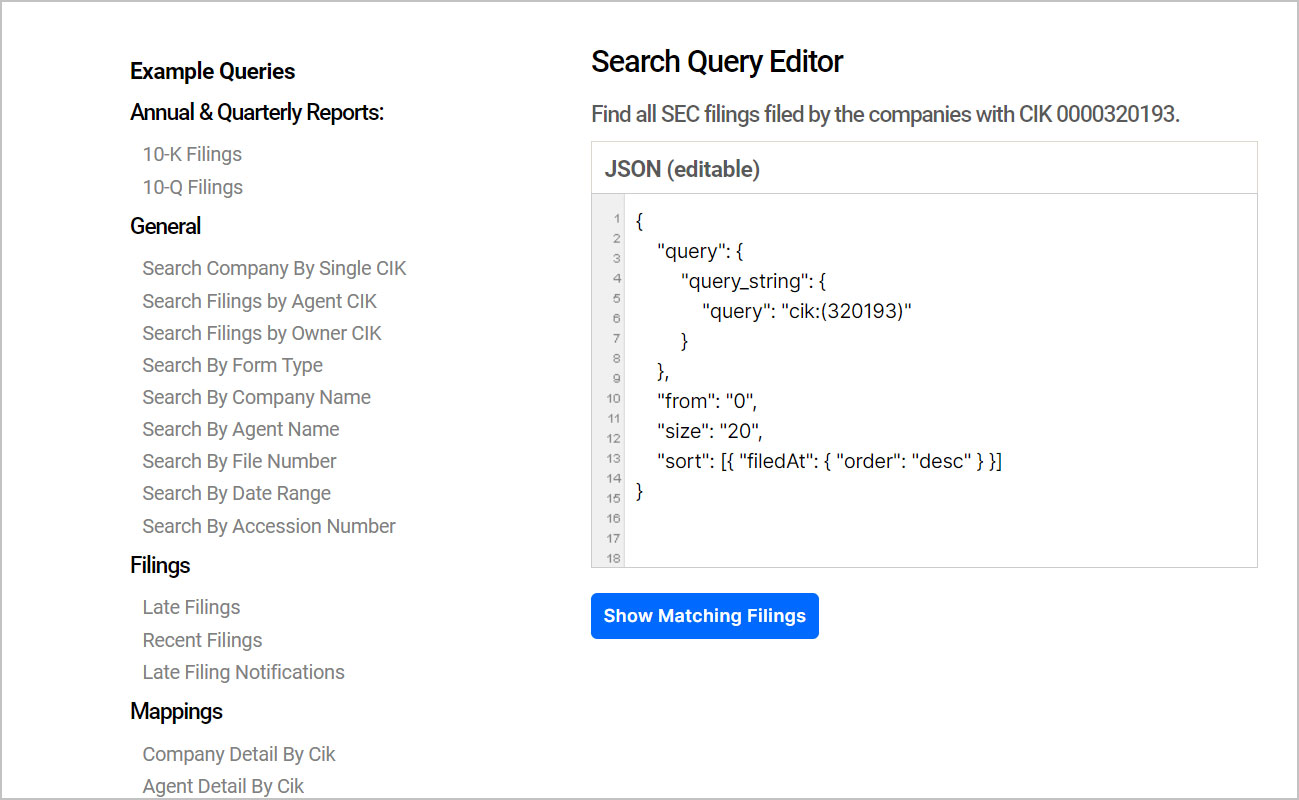Open the Search By Form Type query
1299x800 pixels.
tap(232, 365)
